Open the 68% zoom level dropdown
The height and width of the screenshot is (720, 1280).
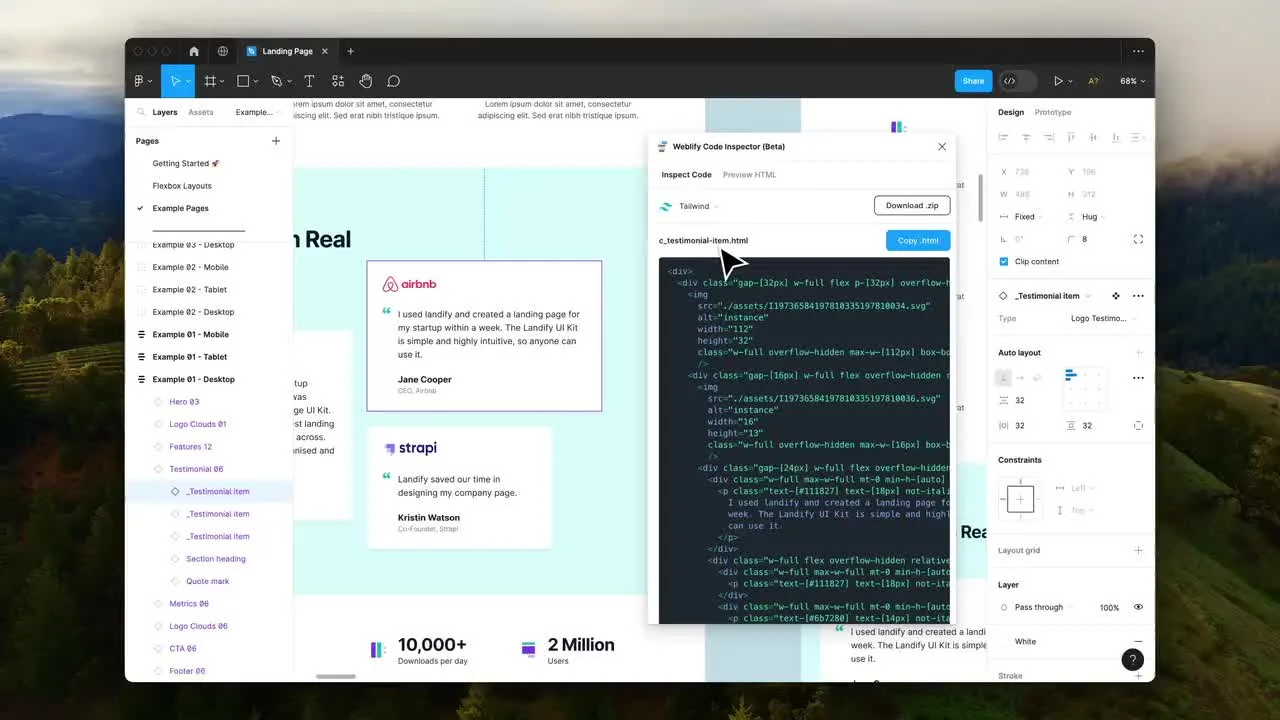click(x=1132, y=81)
